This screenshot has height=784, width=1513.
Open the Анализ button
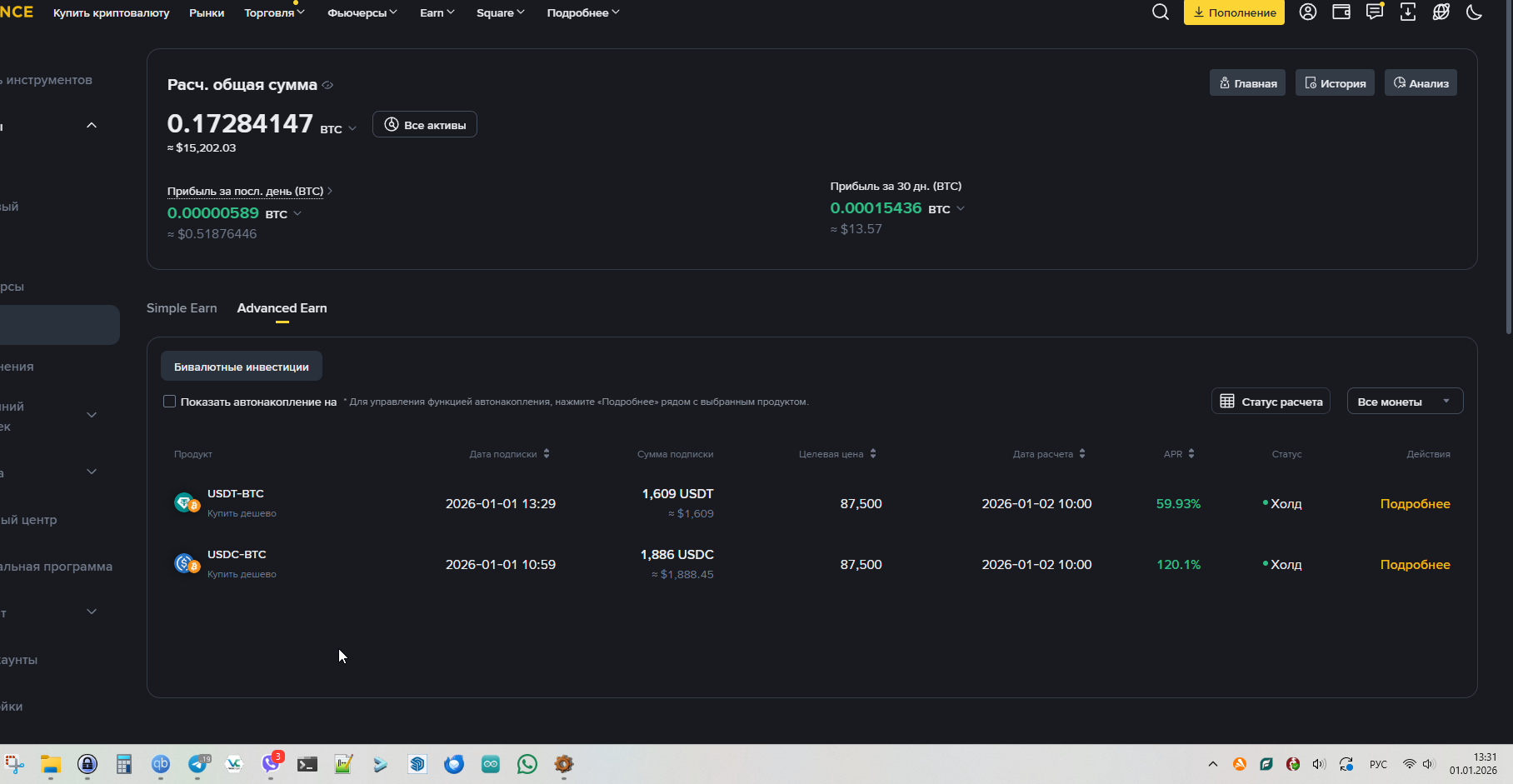coord(1421,83)
